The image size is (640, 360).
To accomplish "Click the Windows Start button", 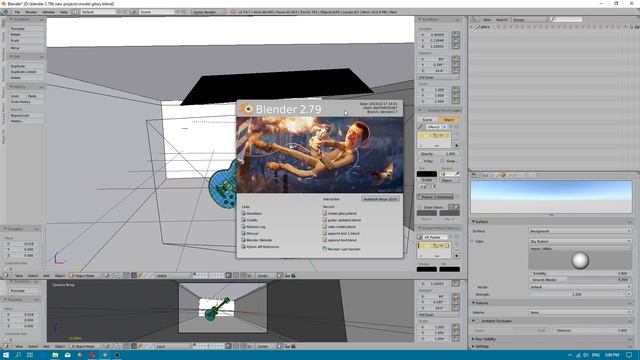I will coord(6,355).
